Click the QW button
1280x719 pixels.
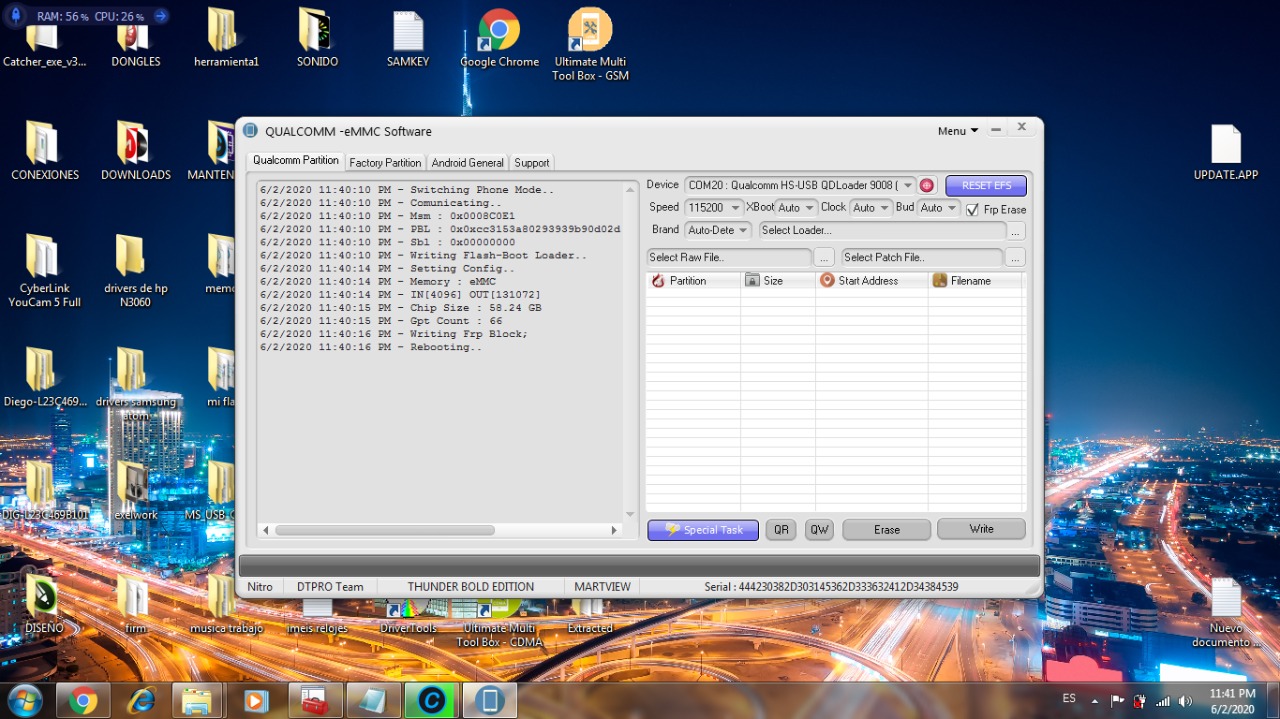point(819,530)
